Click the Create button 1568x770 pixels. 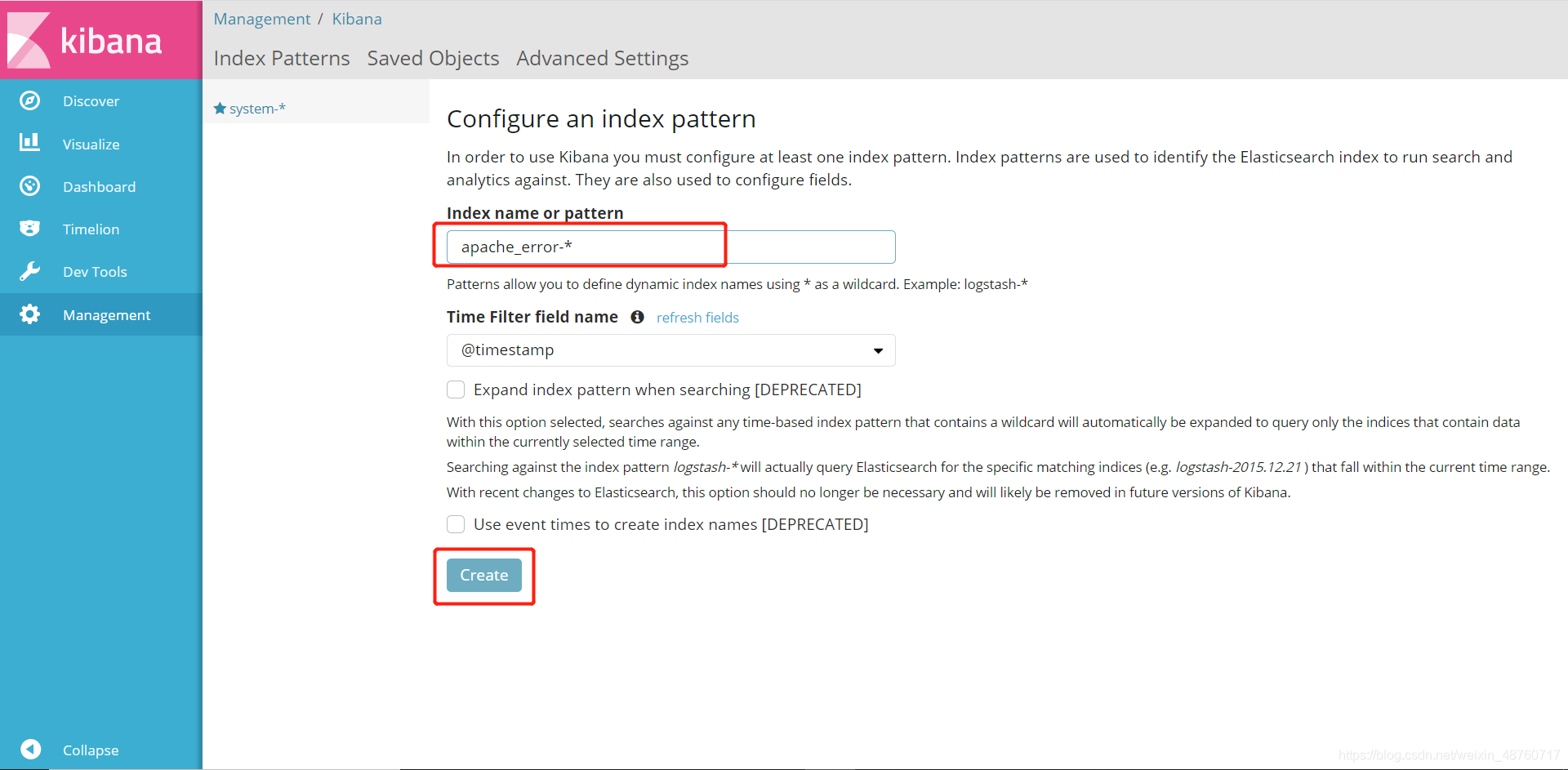click(x=483, y=575)
